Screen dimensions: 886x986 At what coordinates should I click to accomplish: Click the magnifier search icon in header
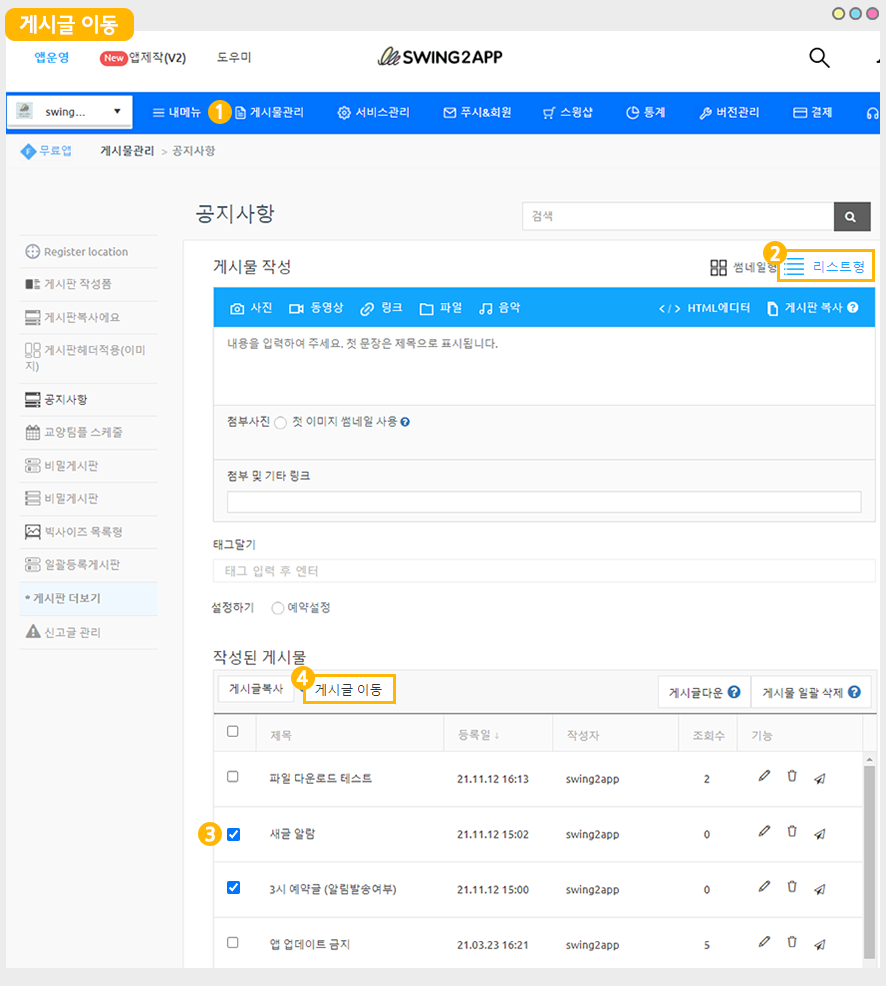tap(819, 58)
